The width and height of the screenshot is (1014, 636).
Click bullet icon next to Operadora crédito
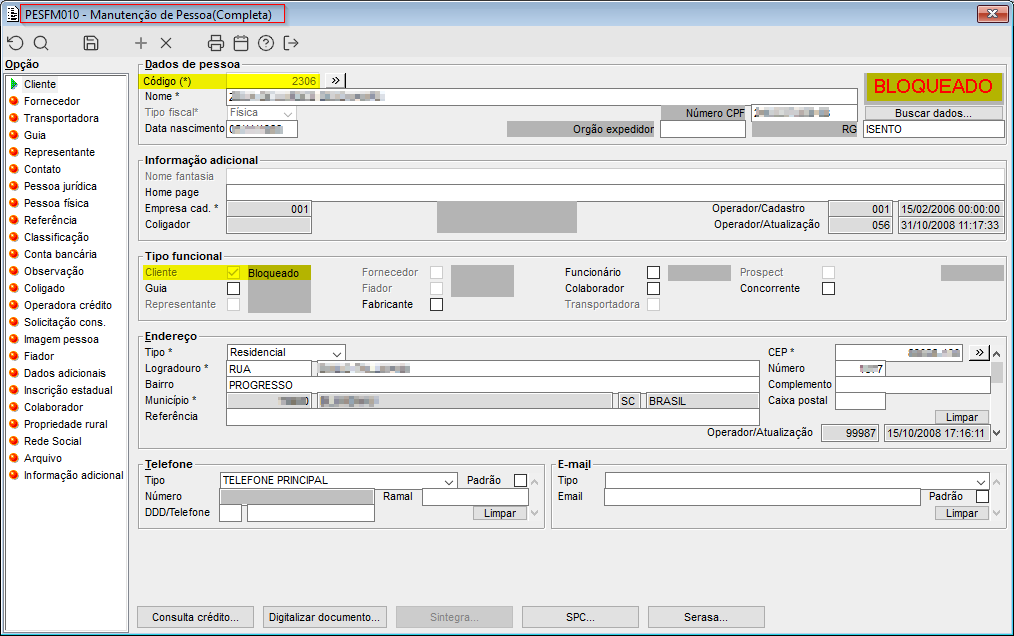coord(14,305)
